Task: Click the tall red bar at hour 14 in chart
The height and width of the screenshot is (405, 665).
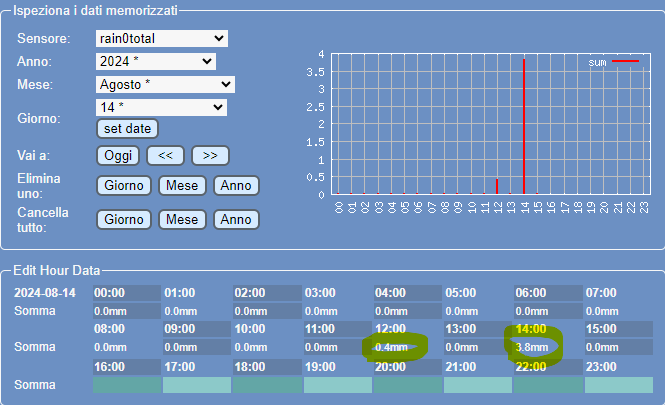Action: pos(524,126)
